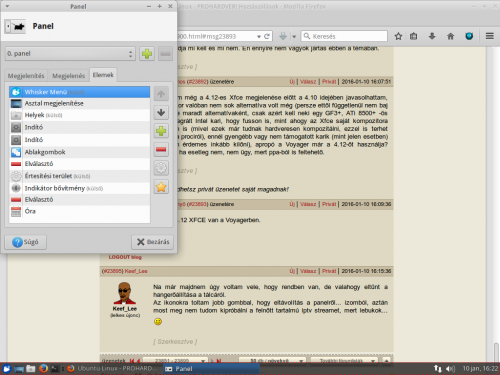Reload page in Firefox
Image resolution: width=500 pixels, height=375 pixels.
coord(267,36)
